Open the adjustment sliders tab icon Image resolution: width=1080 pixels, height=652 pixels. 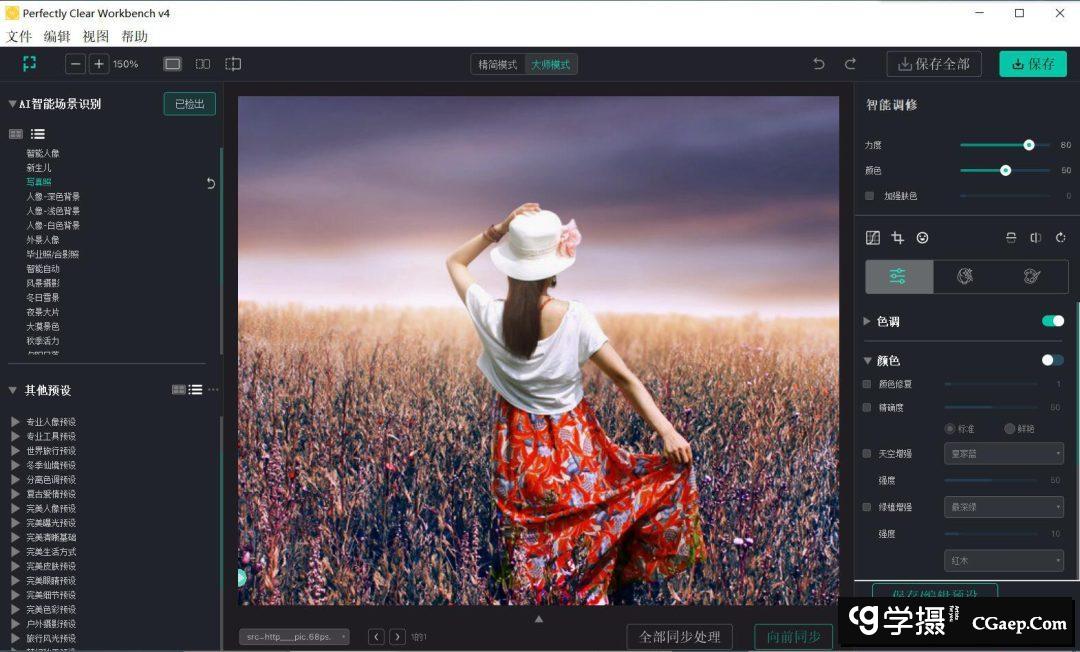[898, 277]
